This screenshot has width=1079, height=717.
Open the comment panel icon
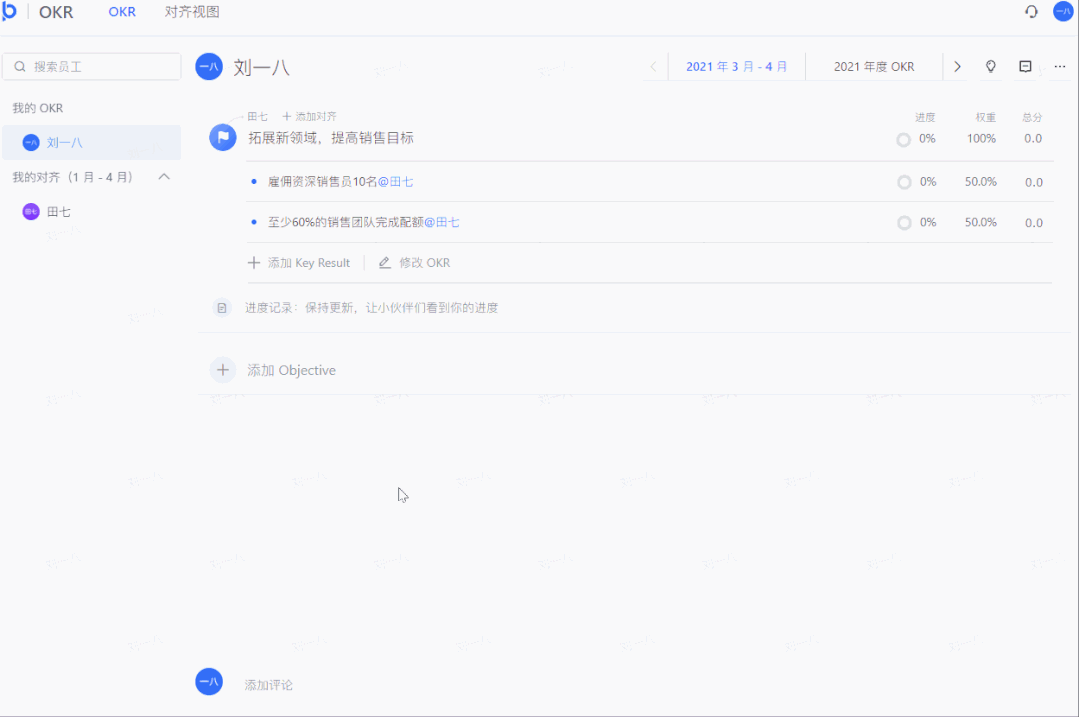[1024, 66]
